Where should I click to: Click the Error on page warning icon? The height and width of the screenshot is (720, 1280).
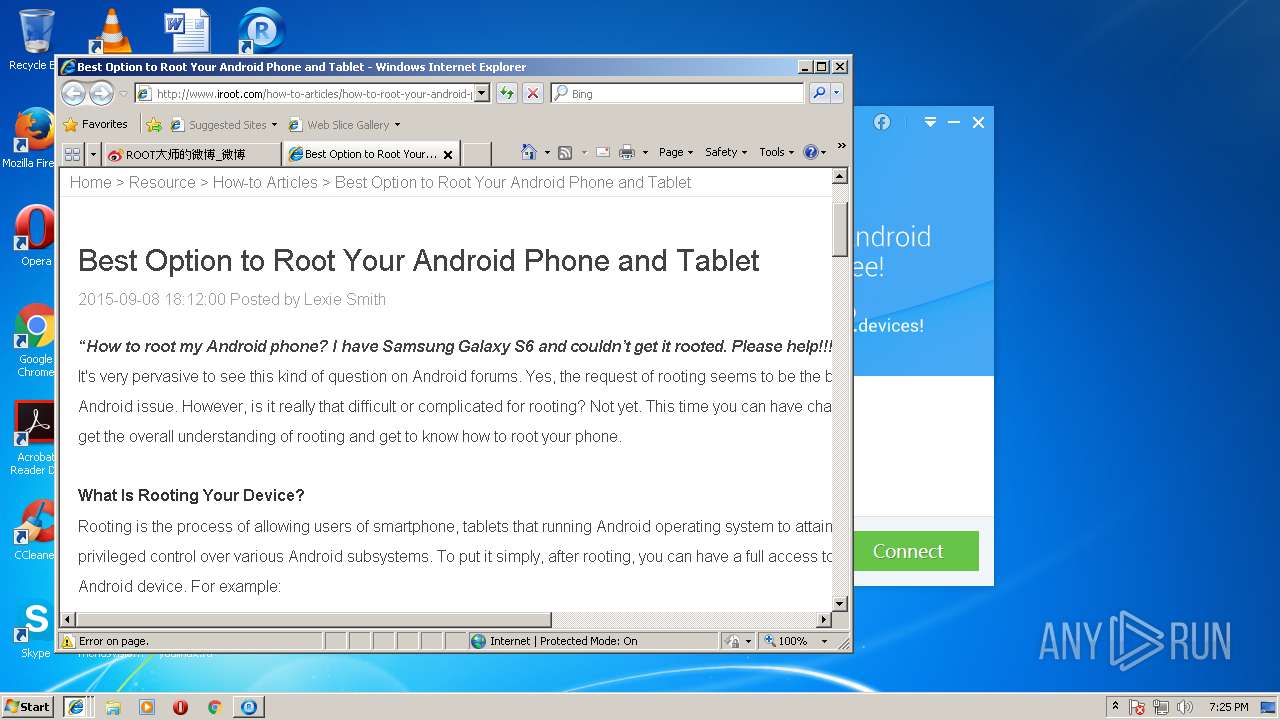point(68,641)
